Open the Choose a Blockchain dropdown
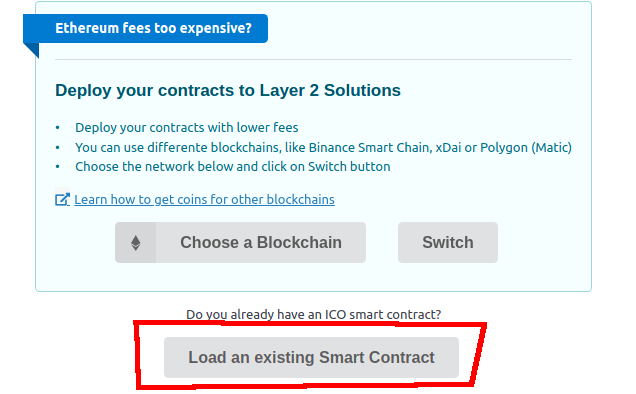Image resolution: width=636 pixels, height=394 pixels. coord(240,243)
